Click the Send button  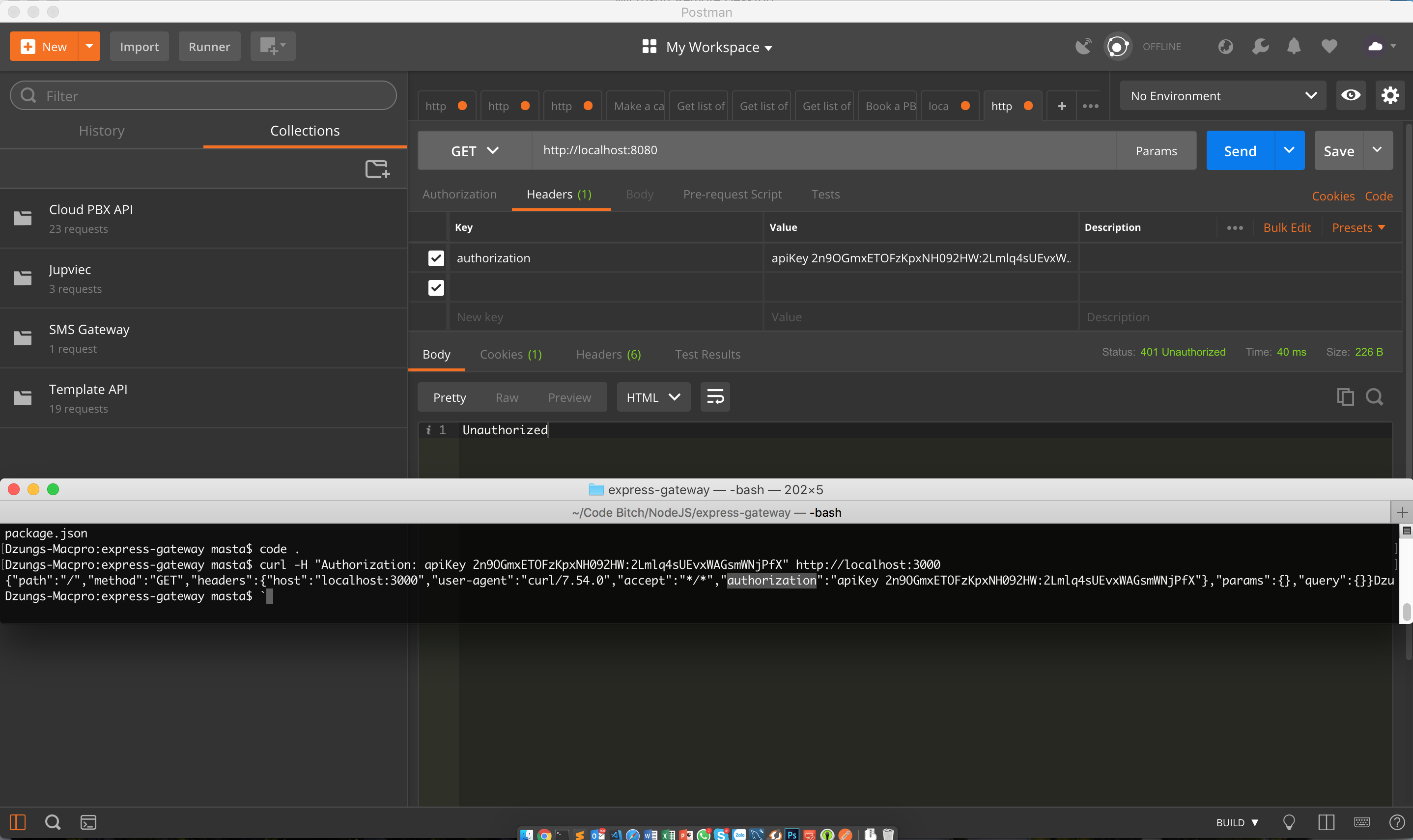(1240, 151)
